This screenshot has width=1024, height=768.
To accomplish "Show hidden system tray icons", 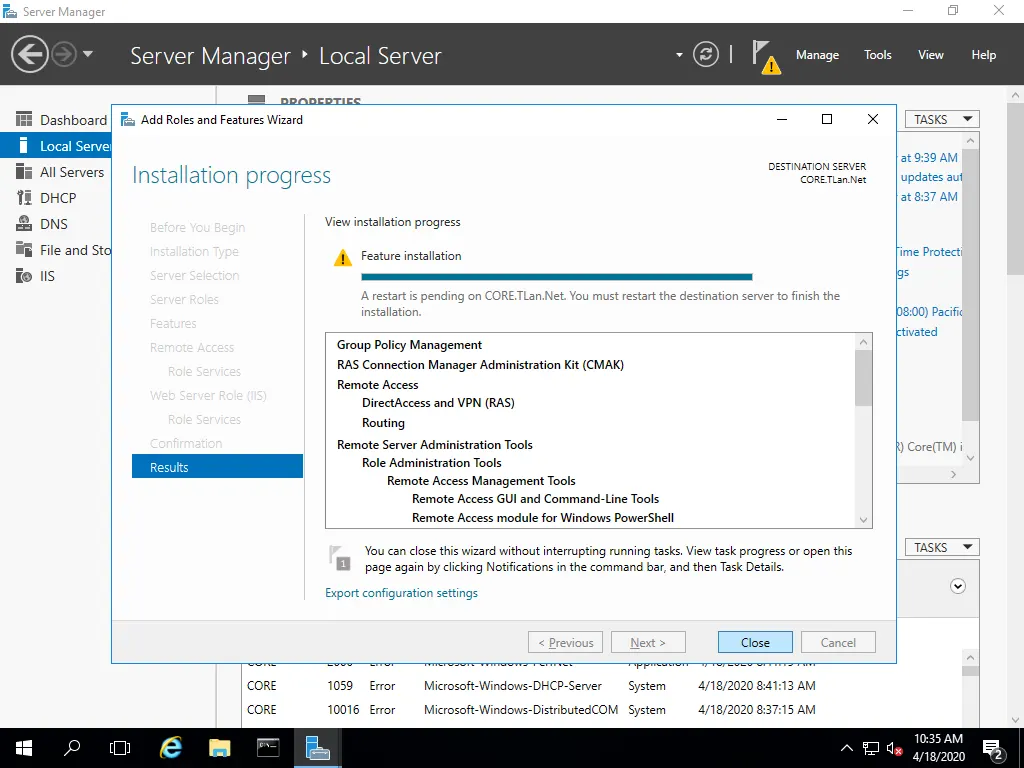I will tap(846, 748).
